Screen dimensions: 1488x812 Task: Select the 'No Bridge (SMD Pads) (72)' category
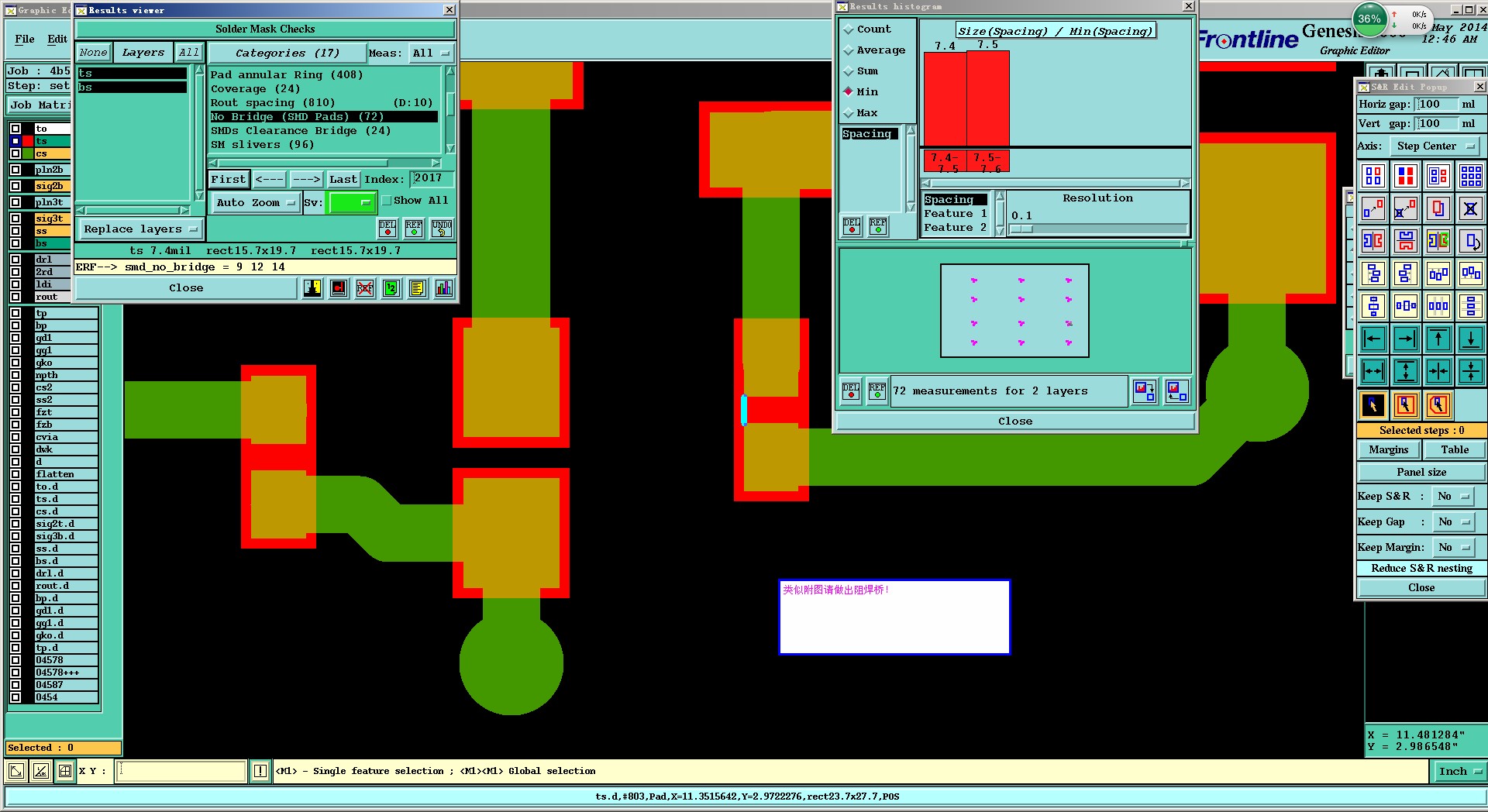point(324,117)
